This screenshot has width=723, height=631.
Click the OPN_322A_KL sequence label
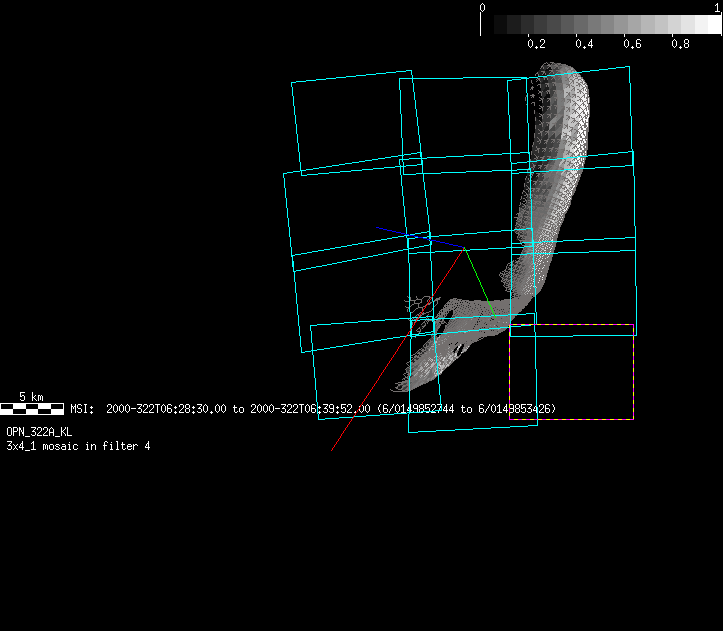[39, 432]
